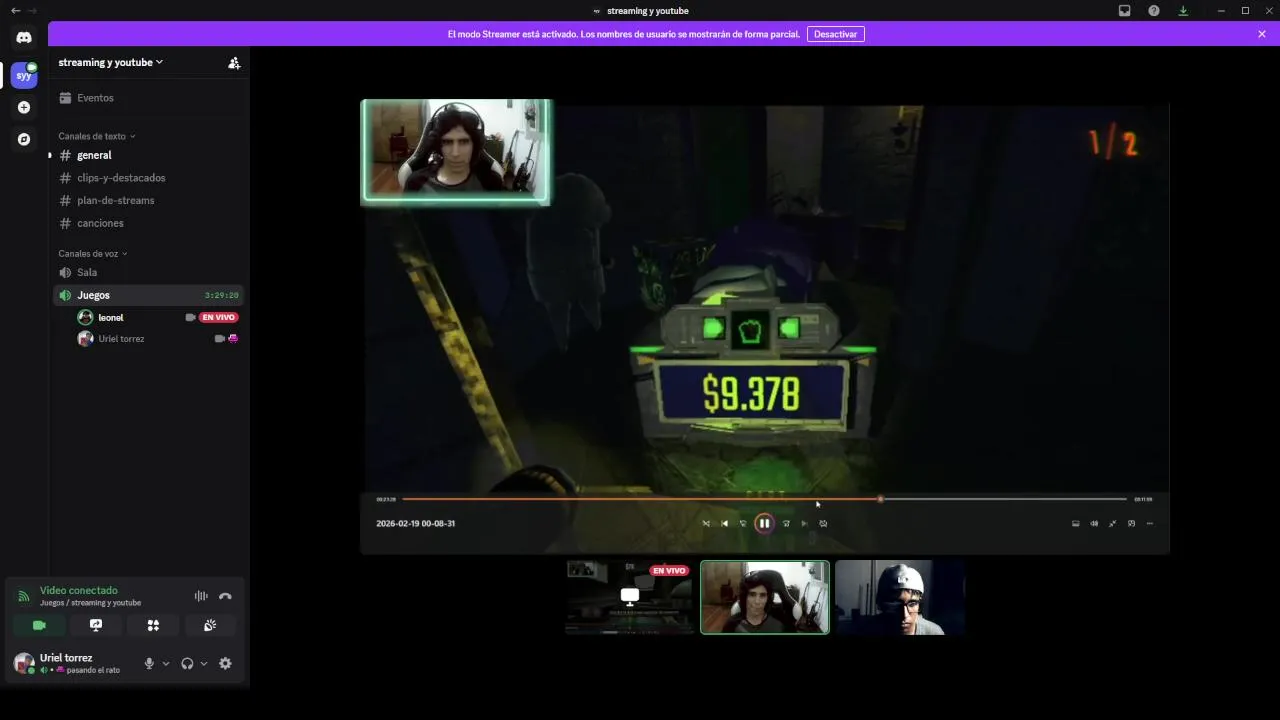
Task: Click the EN VIVO badge next to leonel
Action: [x=219, y=317]
